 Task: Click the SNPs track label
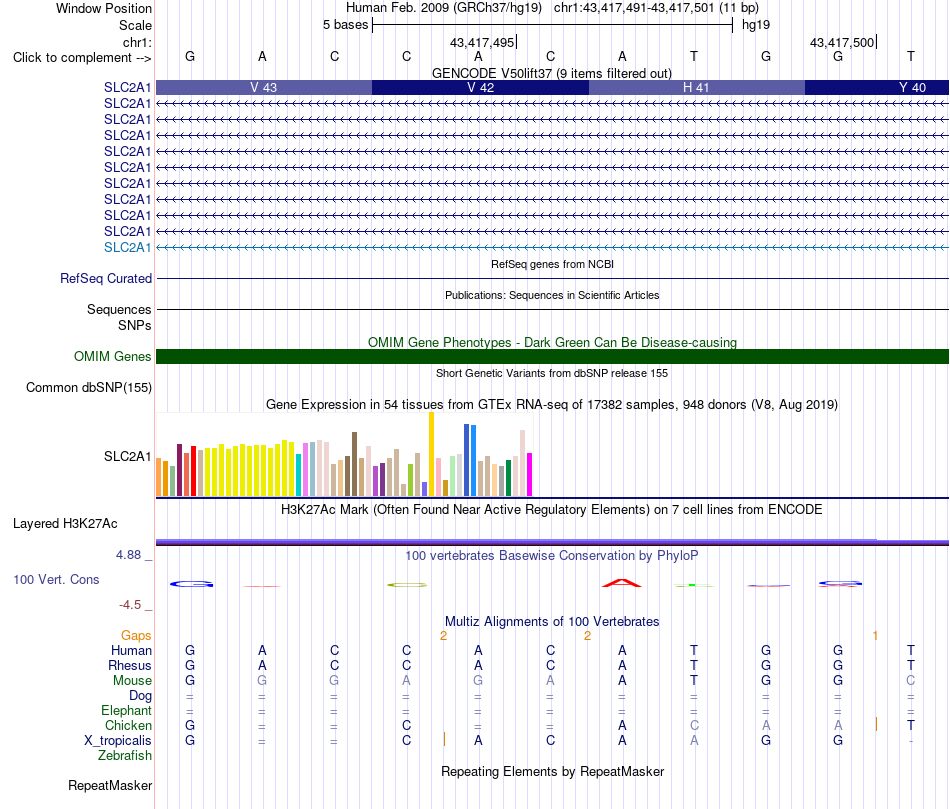(135, 325)
